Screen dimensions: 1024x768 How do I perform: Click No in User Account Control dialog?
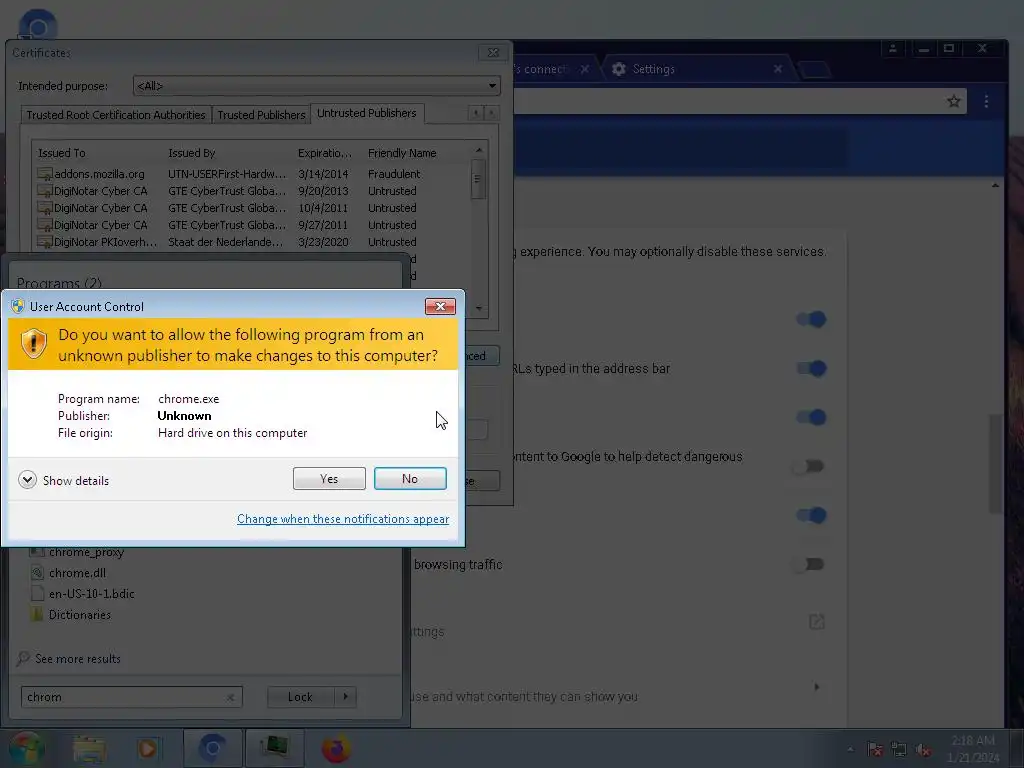(x=410, y=479)
